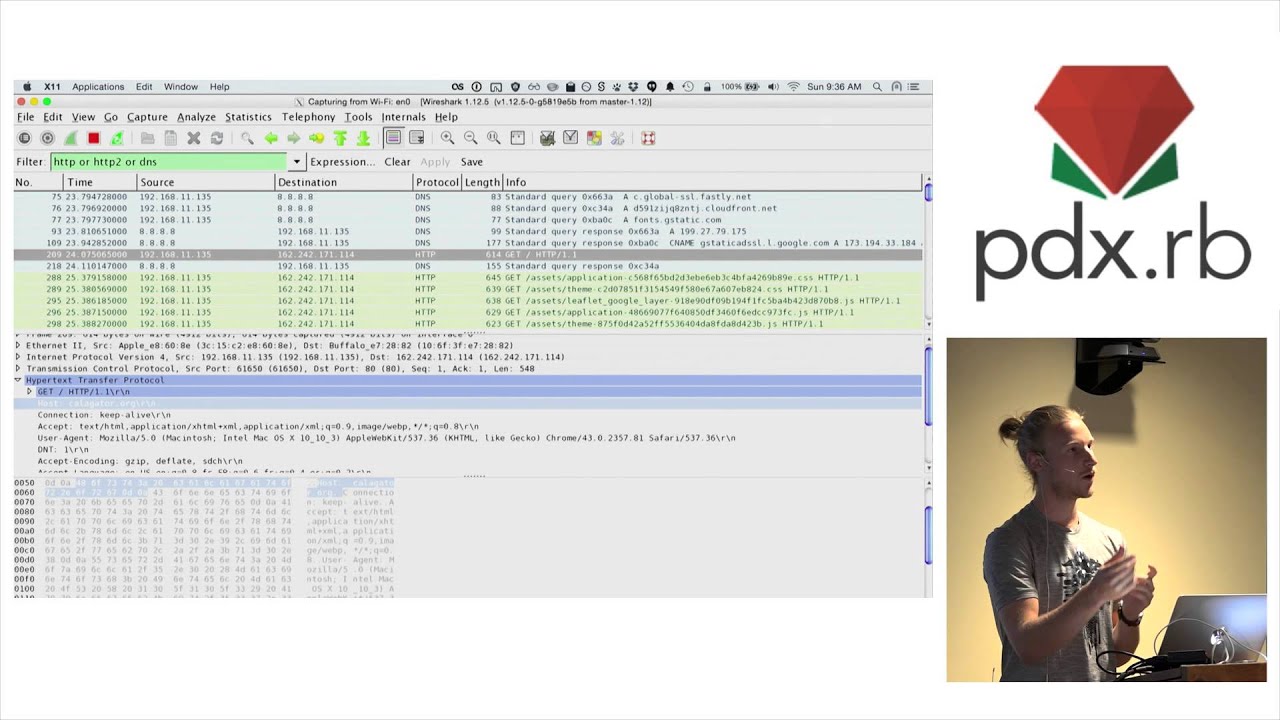Go back in packet history
This screenshot has height=720, width=1280.
point(270,138)
